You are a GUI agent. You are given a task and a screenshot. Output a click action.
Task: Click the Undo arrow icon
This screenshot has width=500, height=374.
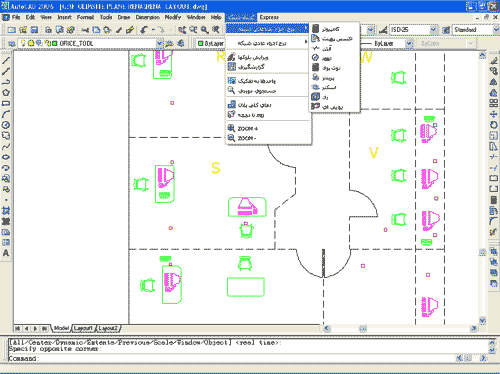[x=144, y=30]
